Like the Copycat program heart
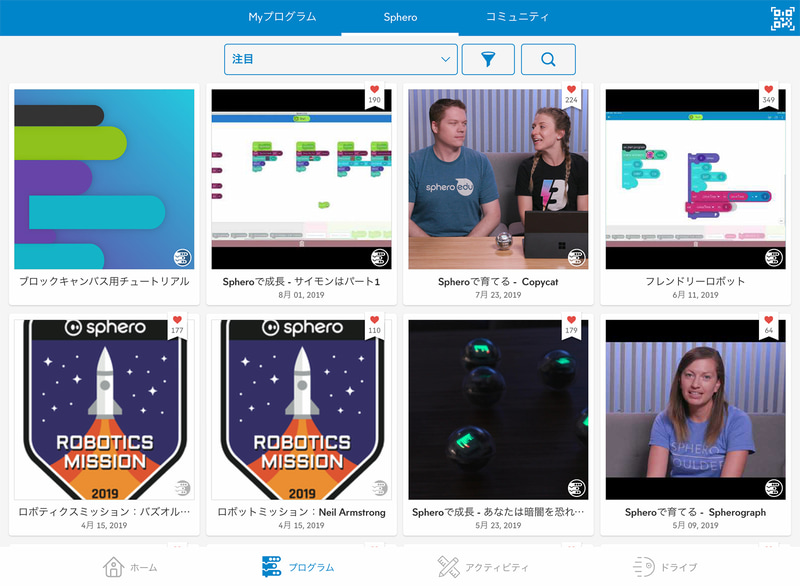 click(571, 89)
